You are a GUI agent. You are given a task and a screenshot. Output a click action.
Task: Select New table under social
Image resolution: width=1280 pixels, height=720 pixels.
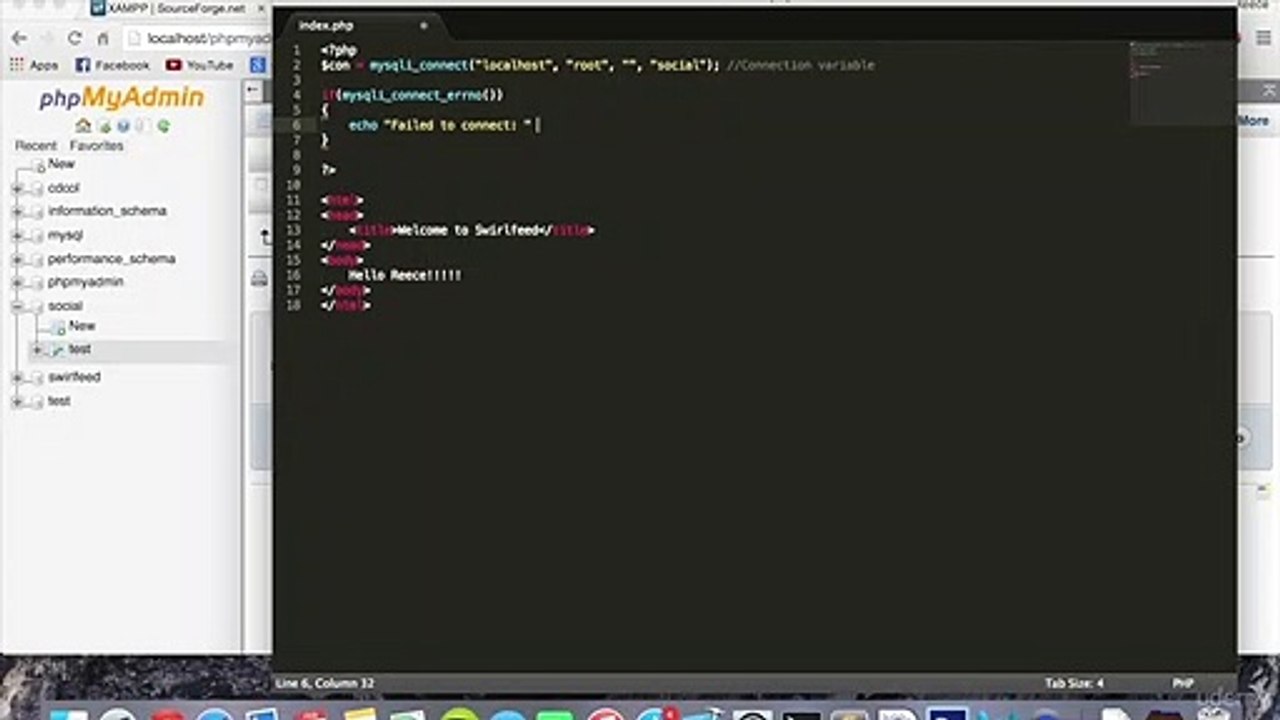(x=82, y=326)
